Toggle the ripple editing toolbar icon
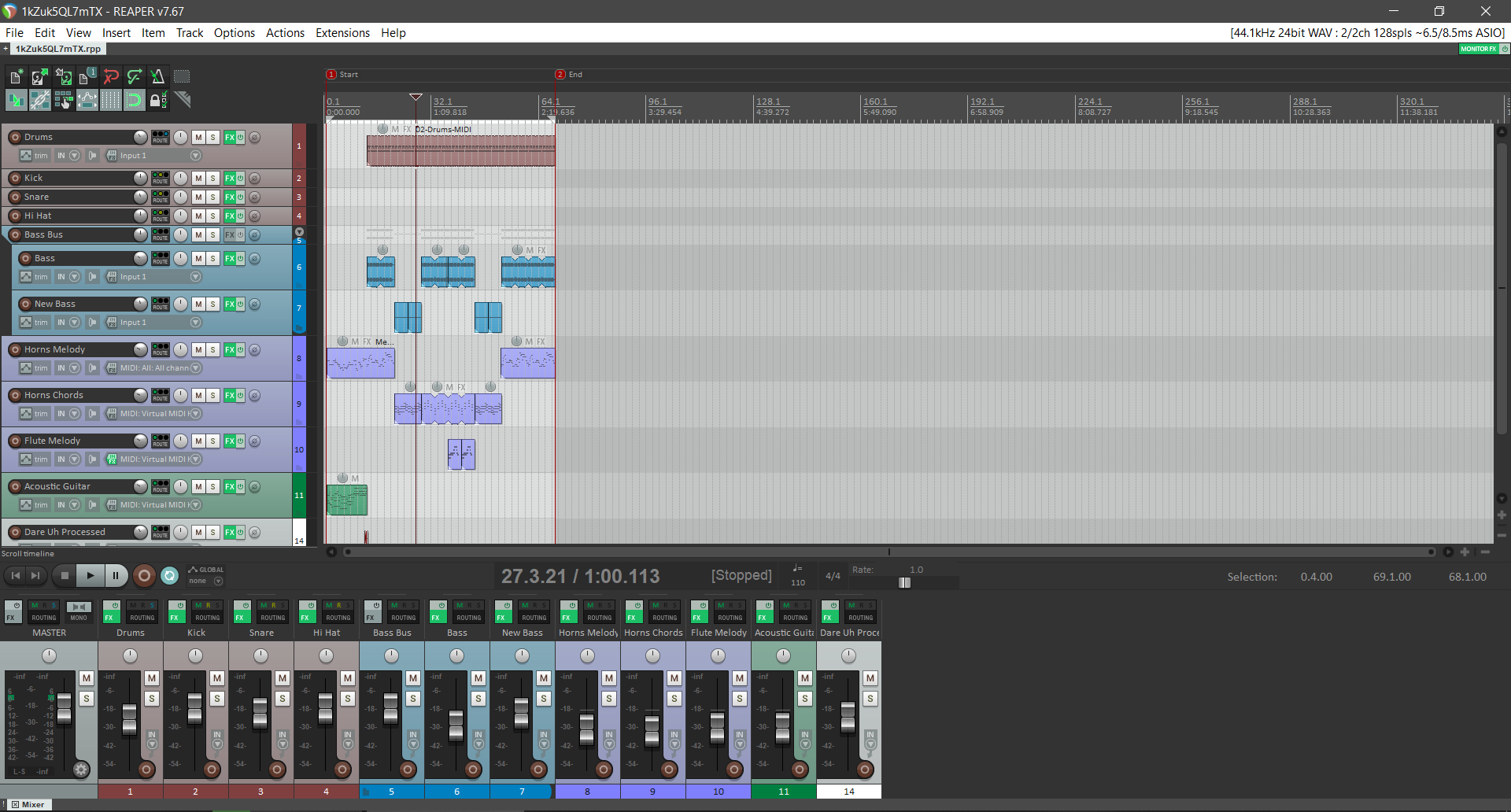This screenshot has height=812, width=1511. pos(63,100)
